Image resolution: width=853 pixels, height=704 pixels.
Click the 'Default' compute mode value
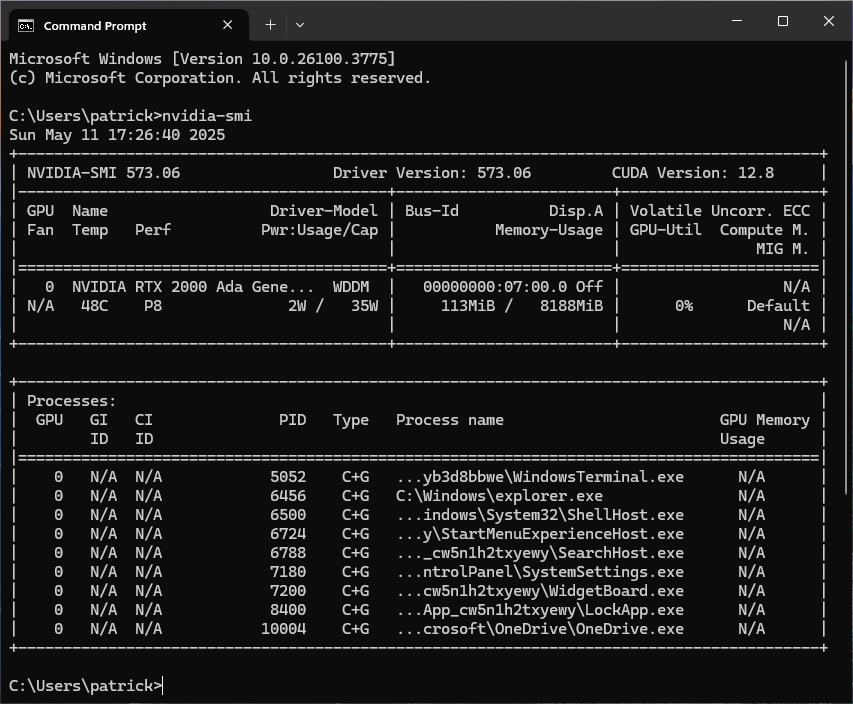coord(778,306)
